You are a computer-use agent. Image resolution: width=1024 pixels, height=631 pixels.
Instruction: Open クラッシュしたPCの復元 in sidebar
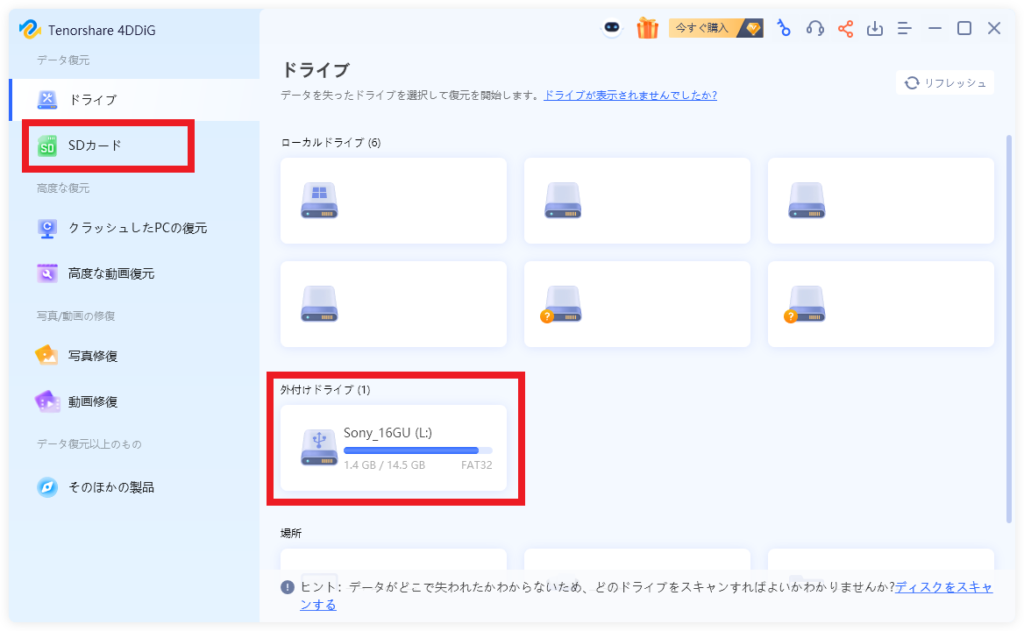click(x=135, y=228)
